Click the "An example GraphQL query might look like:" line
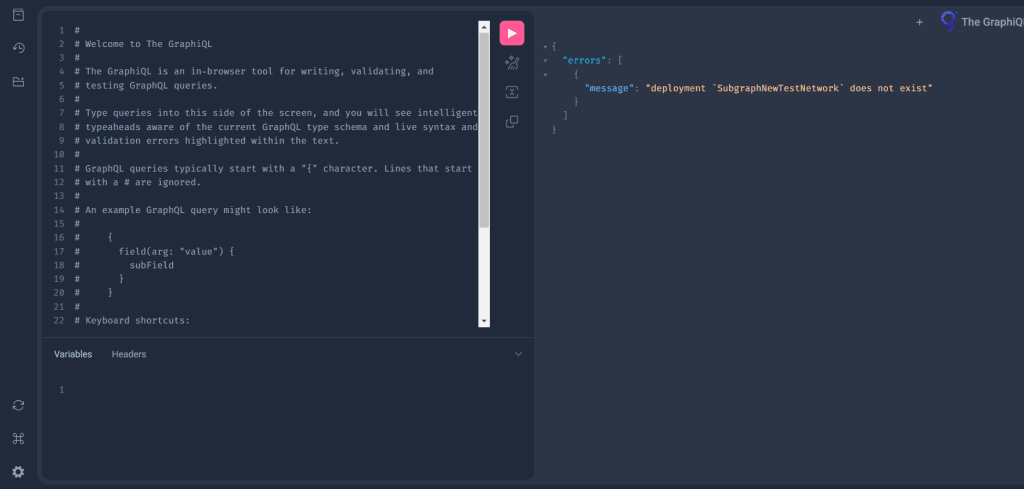The width and height of the screenshot is (1024, 489). point(193,210)
